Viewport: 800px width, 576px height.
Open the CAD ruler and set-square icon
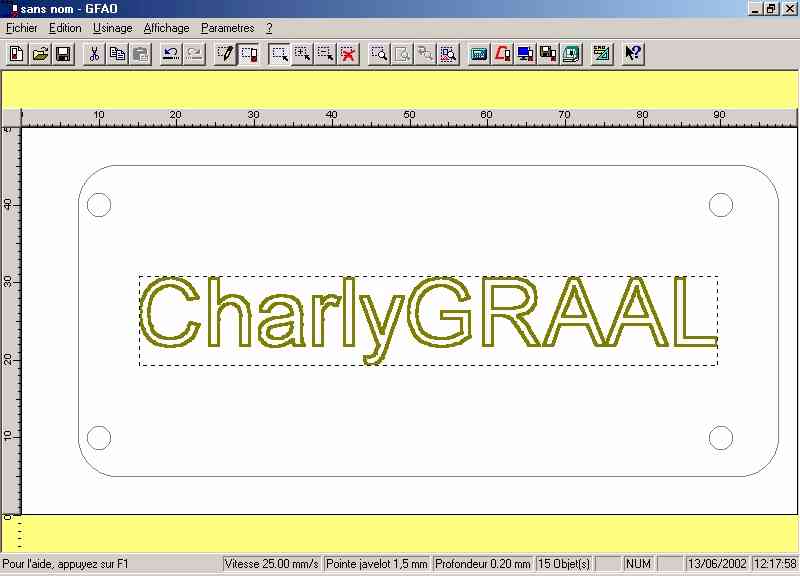click(602, 54)
